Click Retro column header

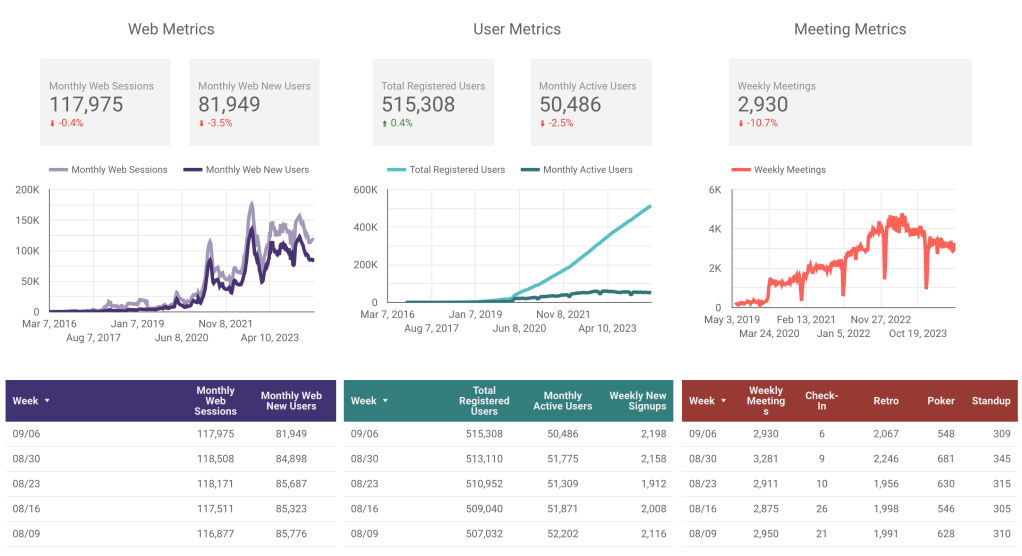(886, 401)
